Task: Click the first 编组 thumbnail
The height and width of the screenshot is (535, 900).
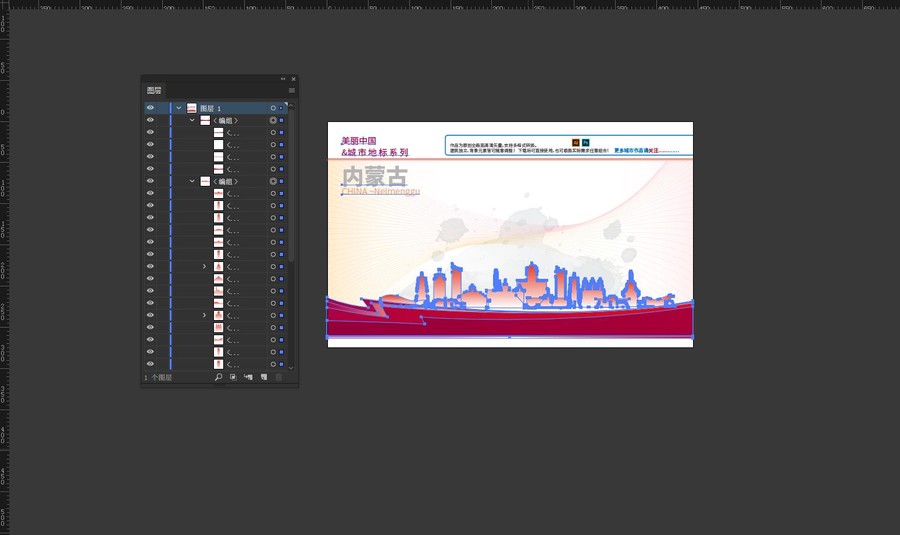Action: coord(205,121)
